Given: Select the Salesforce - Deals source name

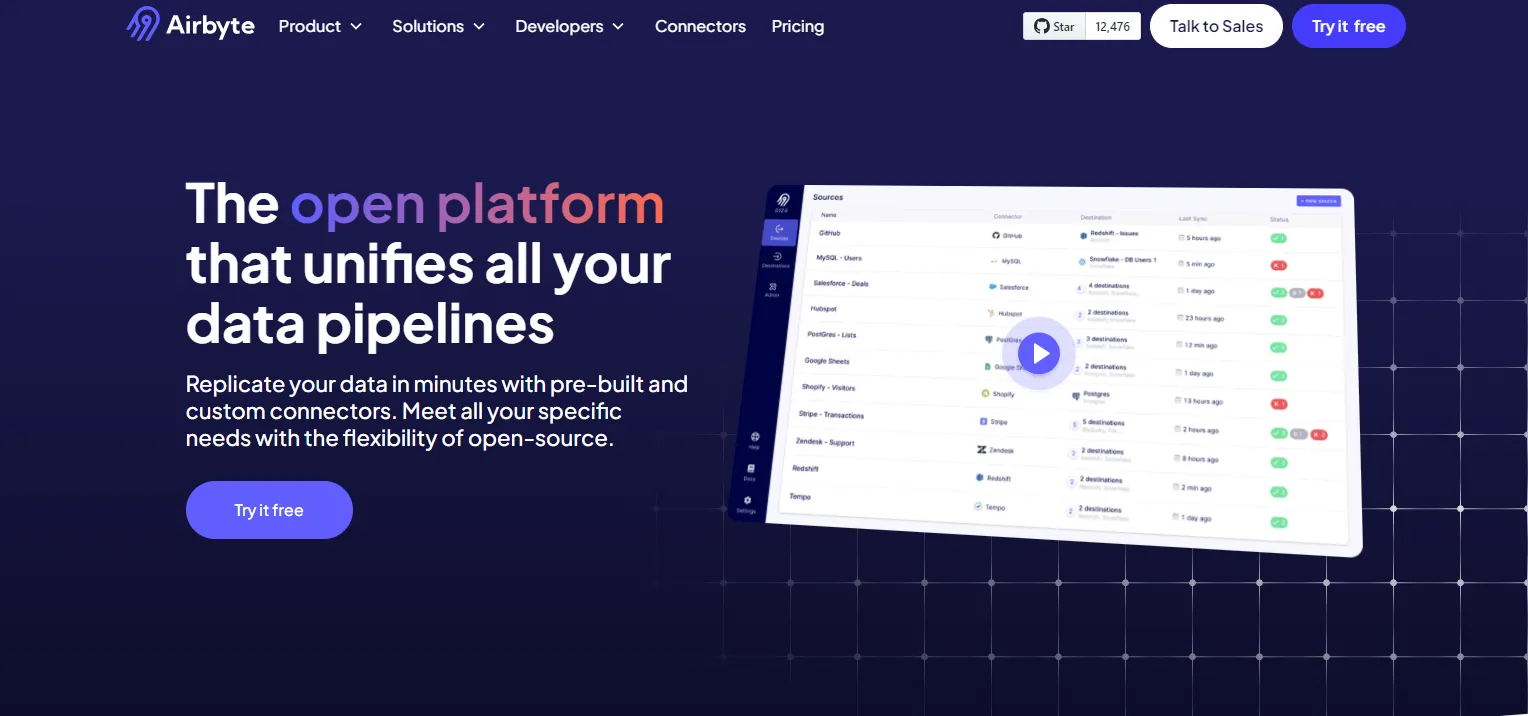Looking at the screenshot, I should tap(841, 284).
